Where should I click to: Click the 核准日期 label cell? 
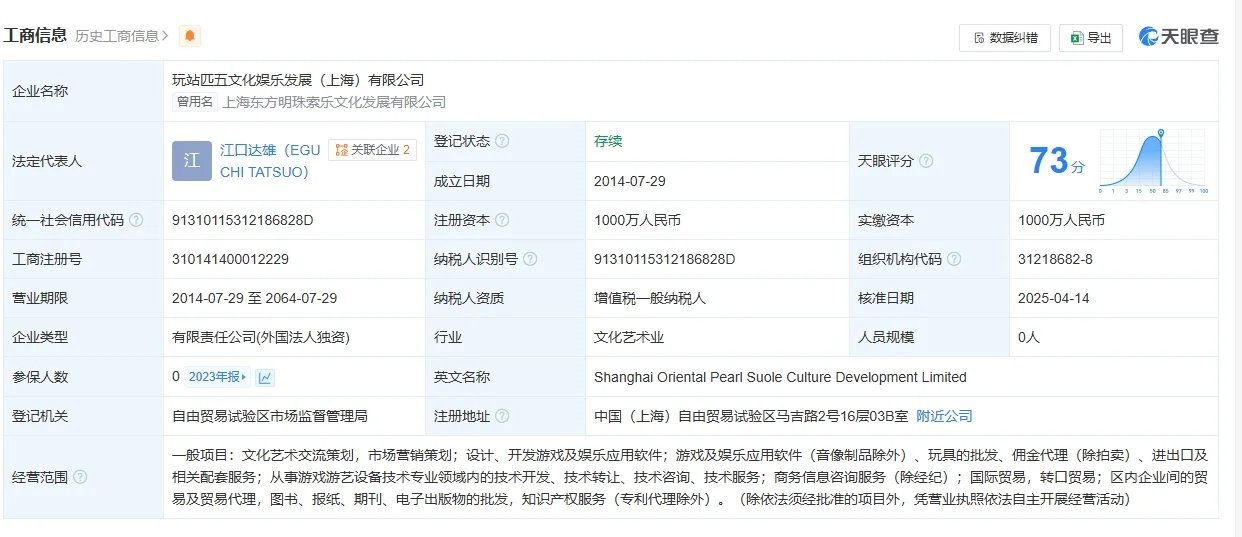929,298
